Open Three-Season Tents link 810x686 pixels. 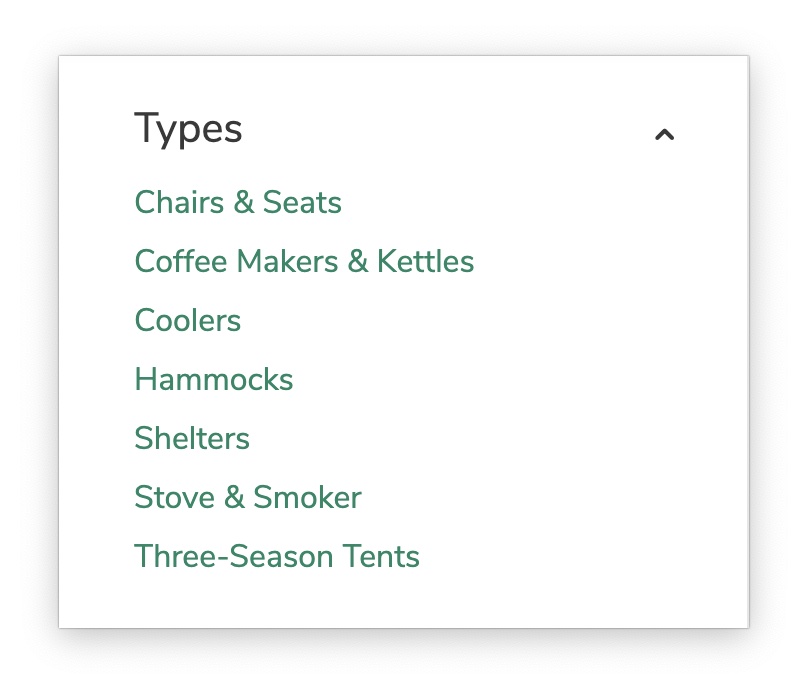point(277,557)
